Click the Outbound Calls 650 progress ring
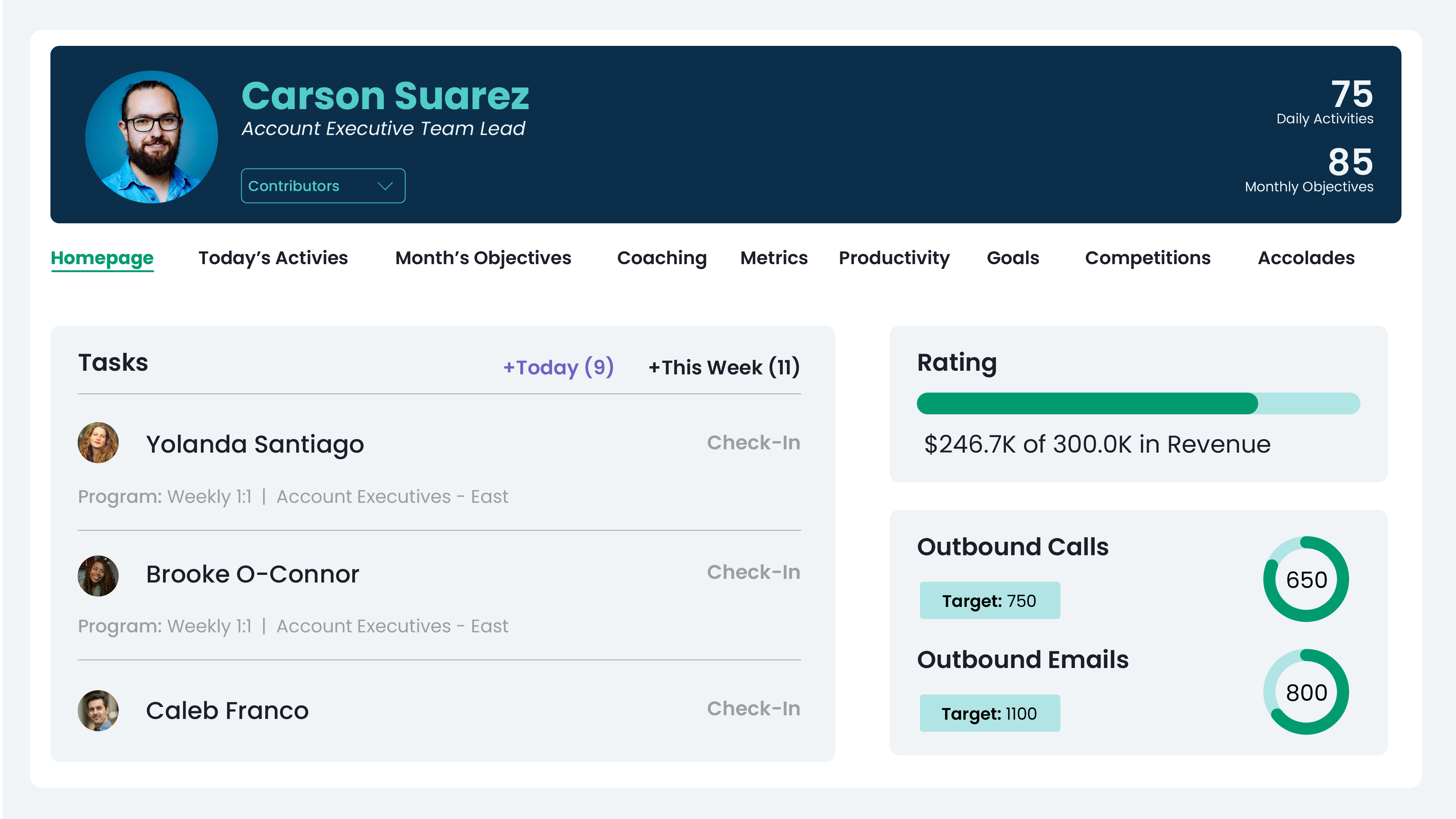The height and width of the screenshot is (819, 1456). point(1306,579)
